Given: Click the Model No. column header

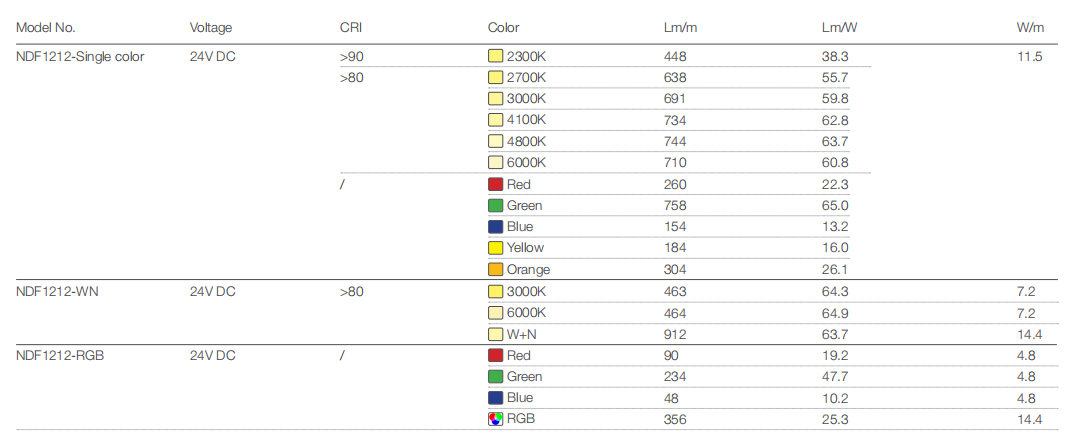Looking at the screenshot, I should 45,27.
